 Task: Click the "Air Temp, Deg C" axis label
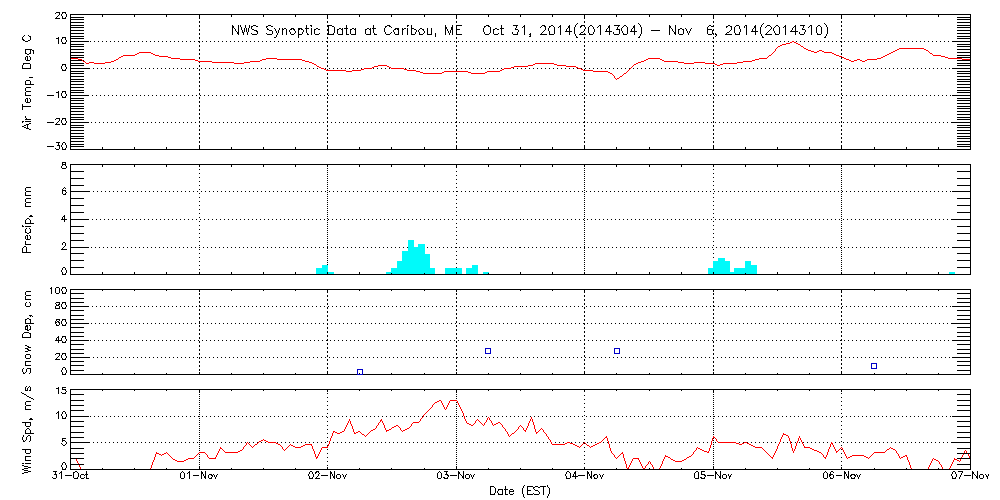pyautogui.click(x=27, y=83)
